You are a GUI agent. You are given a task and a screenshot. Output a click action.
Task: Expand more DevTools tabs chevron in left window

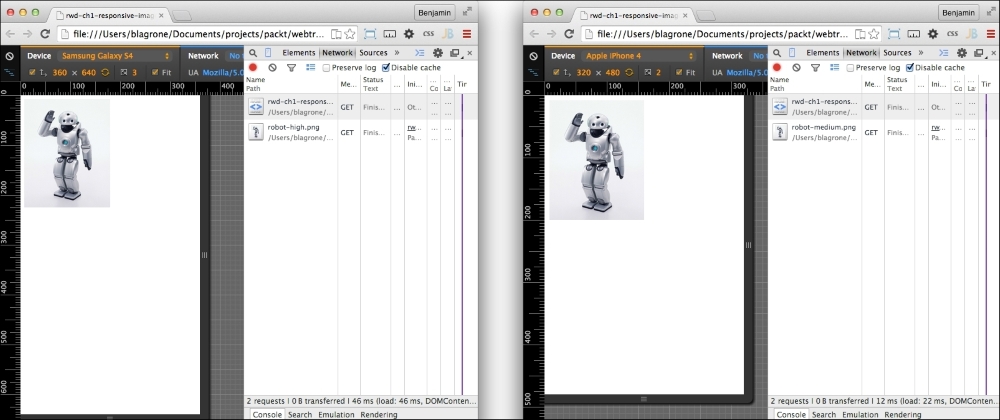[x=397, y=53]
